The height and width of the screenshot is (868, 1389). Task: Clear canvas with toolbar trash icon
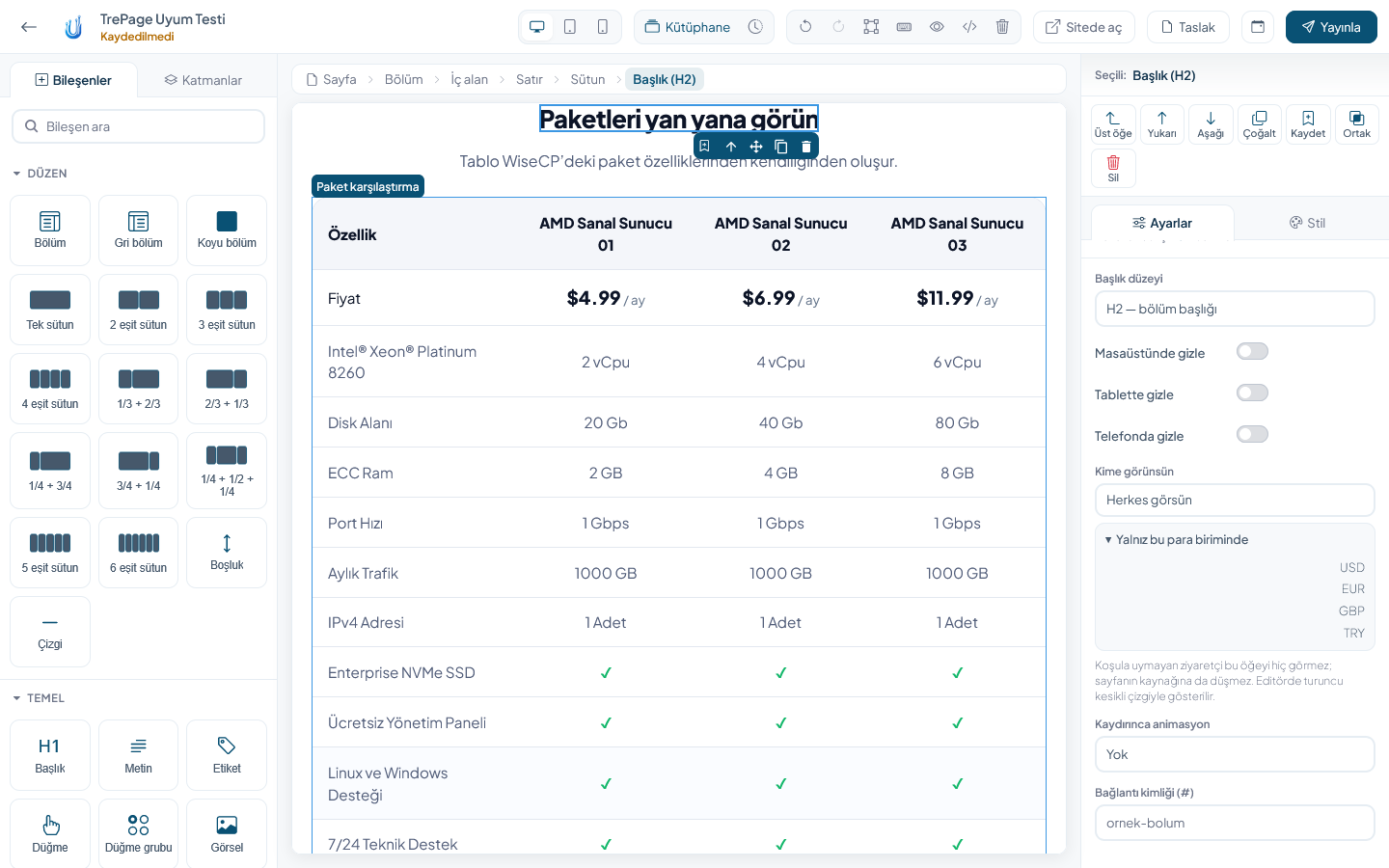pyautogui.click(x=1002, y=27)
